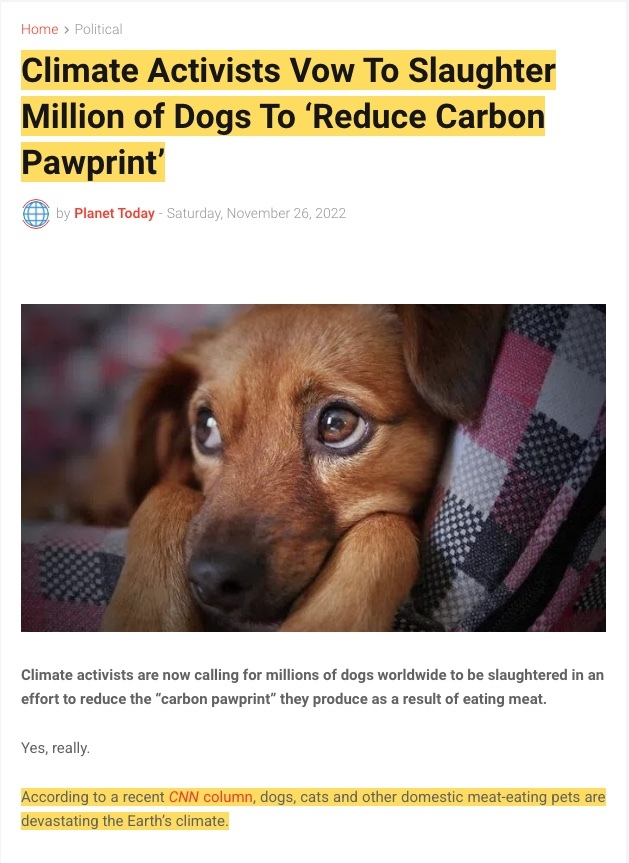Click highlighted phrase 'According to a recent'
Screen dimensions: 629x863
click(x=93, y=797)
